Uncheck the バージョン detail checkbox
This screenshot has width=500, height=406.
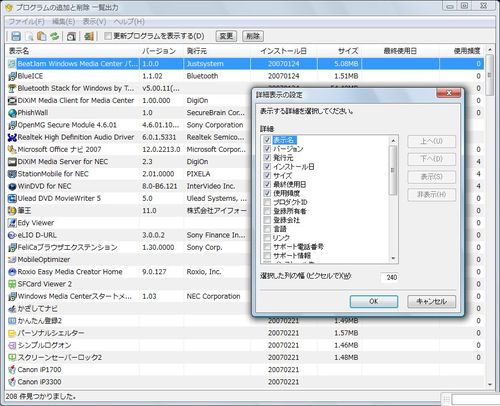(267, 149)
